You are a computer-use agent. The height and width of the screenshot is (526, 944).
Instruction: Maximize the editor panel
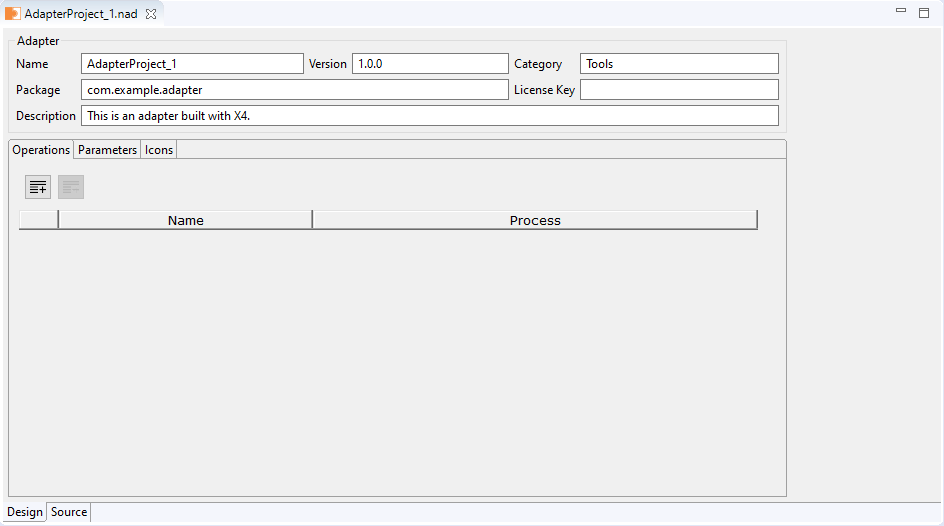click(x=924, y=12)
